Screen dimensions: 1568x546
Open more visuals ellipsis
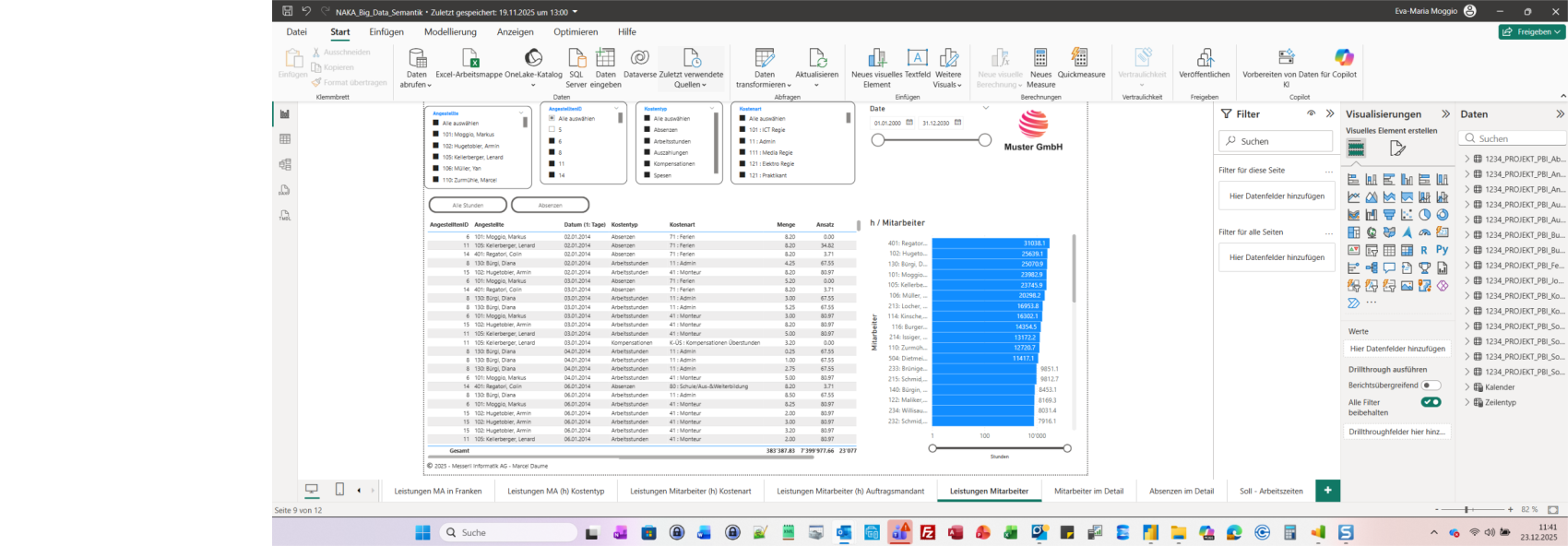pos(1371,303)
